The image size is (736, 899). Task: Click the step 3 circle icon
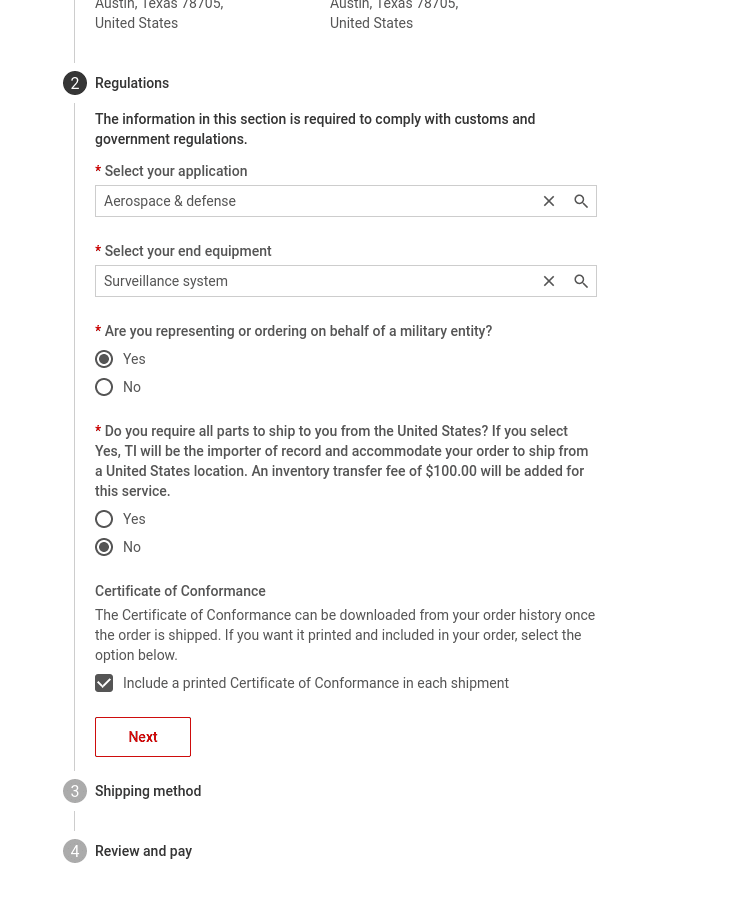click(75, 791)
